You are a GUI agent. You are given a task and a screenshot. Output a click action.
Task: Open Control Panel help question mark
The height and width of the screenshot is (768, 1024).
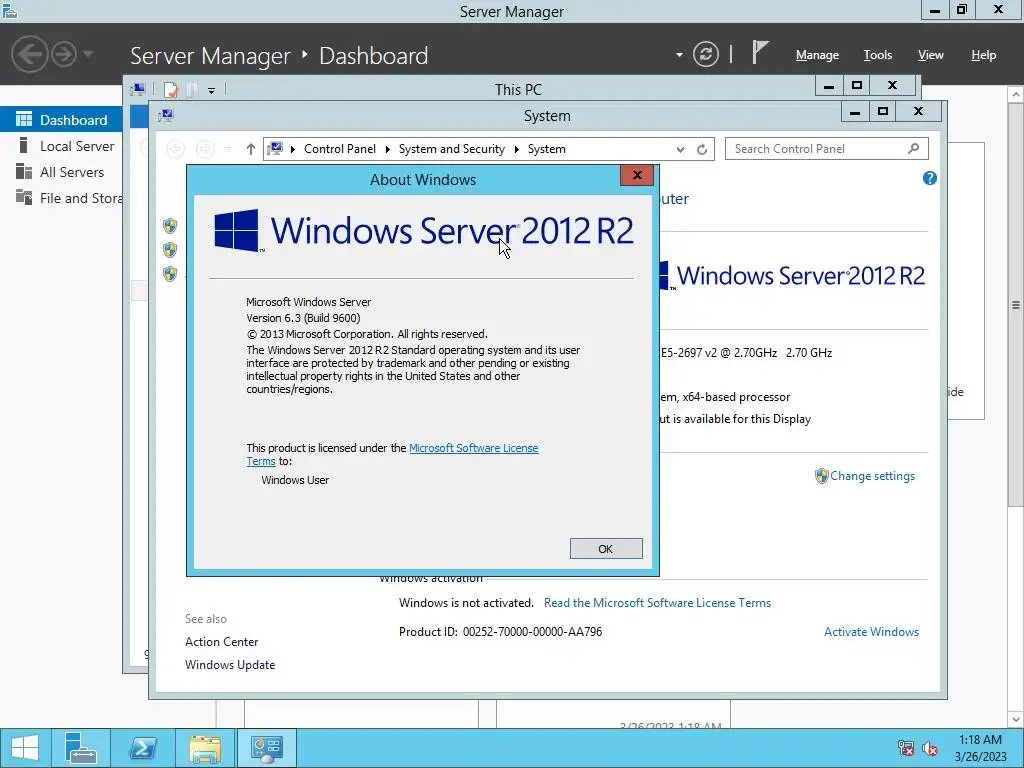(x=930, y=178)
